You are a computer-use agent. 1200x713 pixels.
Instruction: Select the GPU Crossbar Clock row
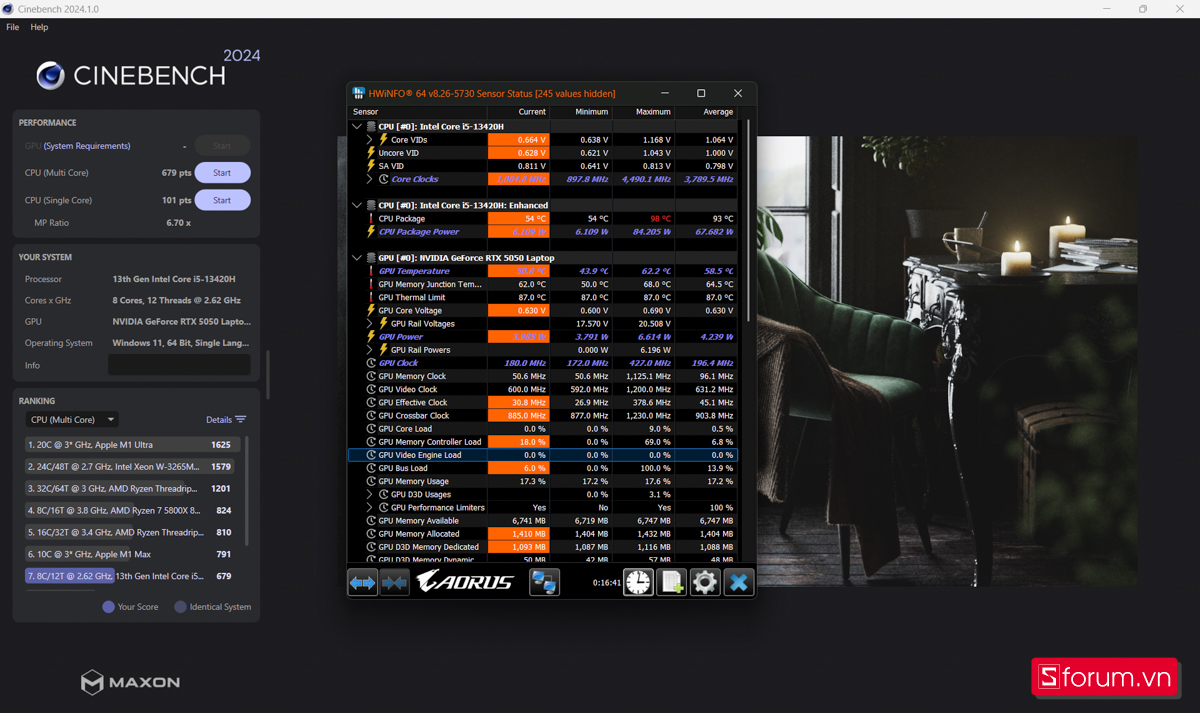click(x=542, y=415)
